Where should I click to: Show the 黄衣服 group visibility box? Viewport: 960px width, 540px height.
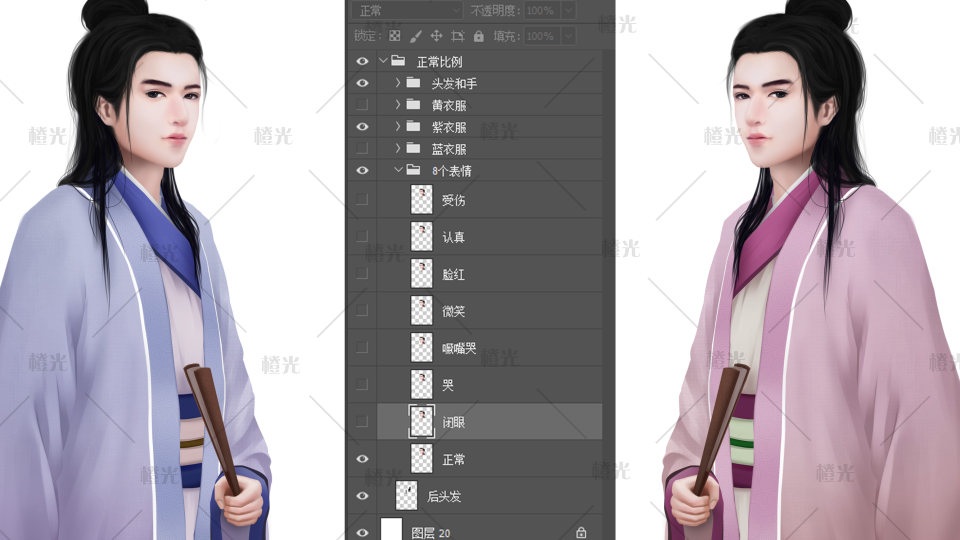click(x=362, y=105)
